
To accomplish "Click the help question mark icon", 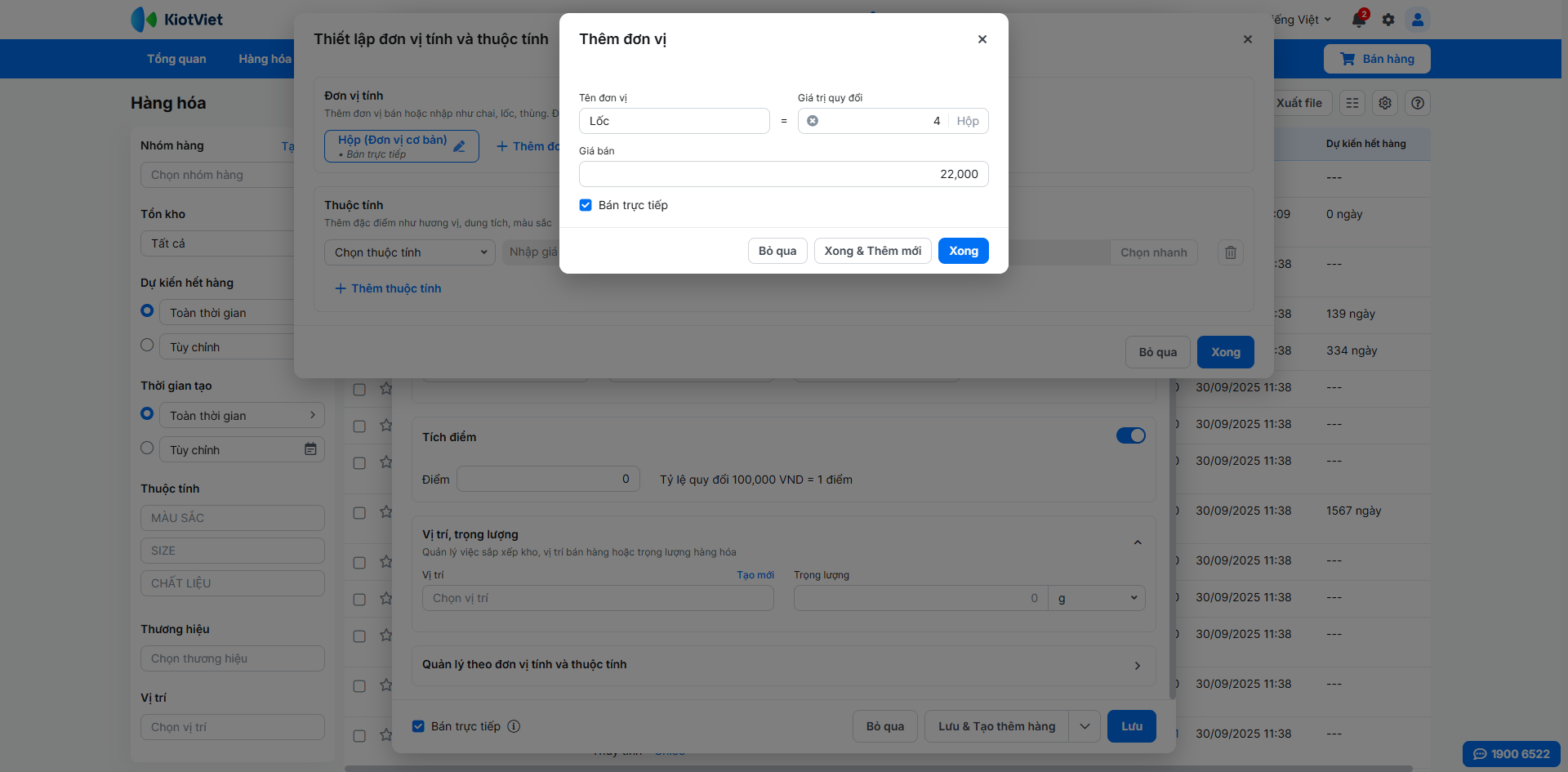I will 1418,103.
